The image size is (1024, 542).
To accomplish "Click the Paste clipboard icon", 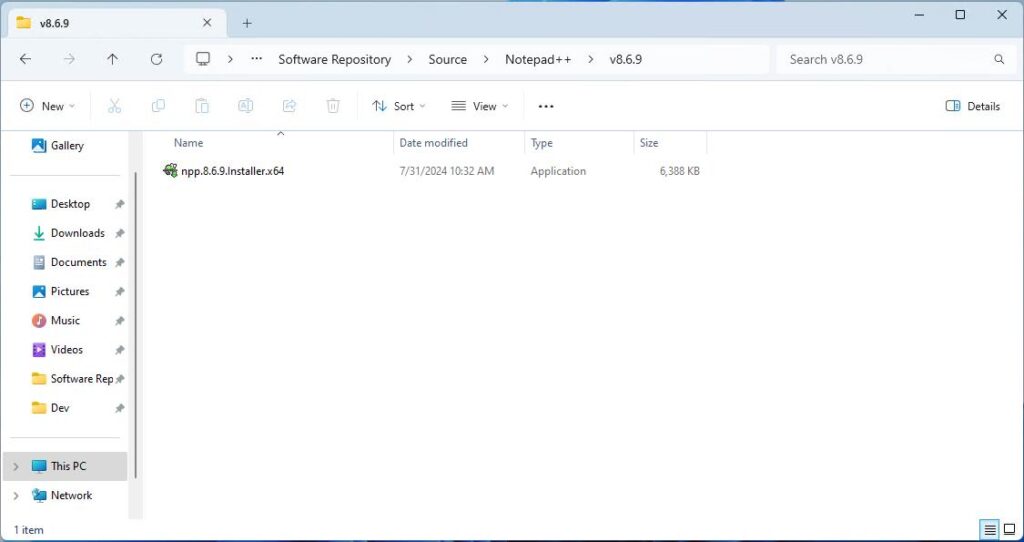I will pos(202,106).
